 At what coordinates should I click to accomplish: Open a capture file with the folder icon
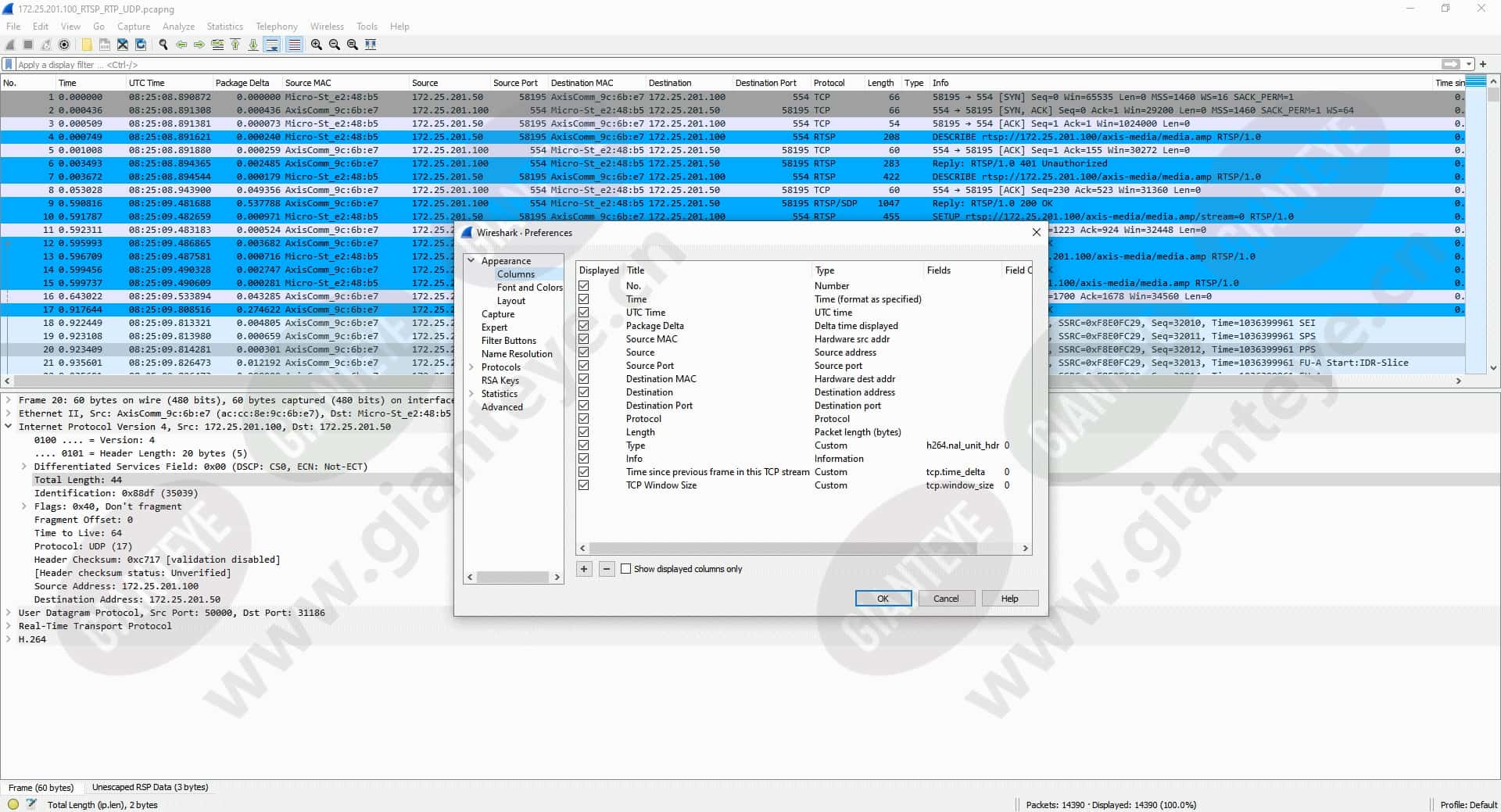pos(87,45)
